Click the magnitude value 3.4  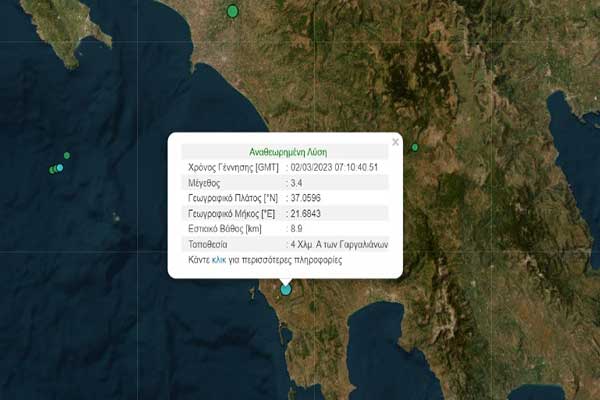pos(296,184)
